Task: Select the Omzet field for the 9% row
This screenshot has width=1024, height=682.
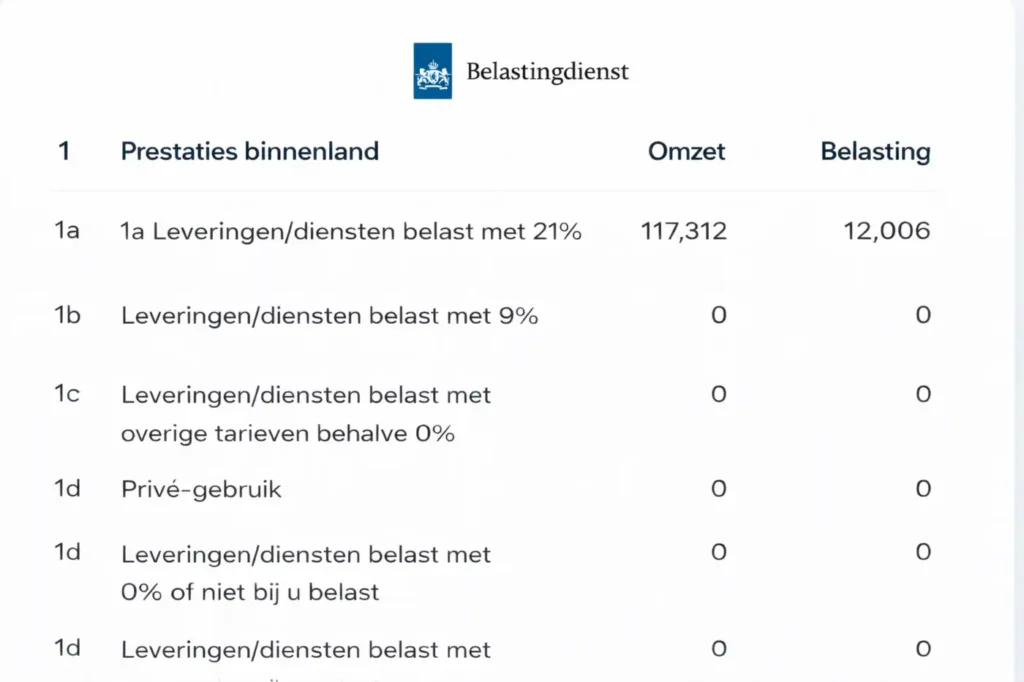Action: (718, 316)
